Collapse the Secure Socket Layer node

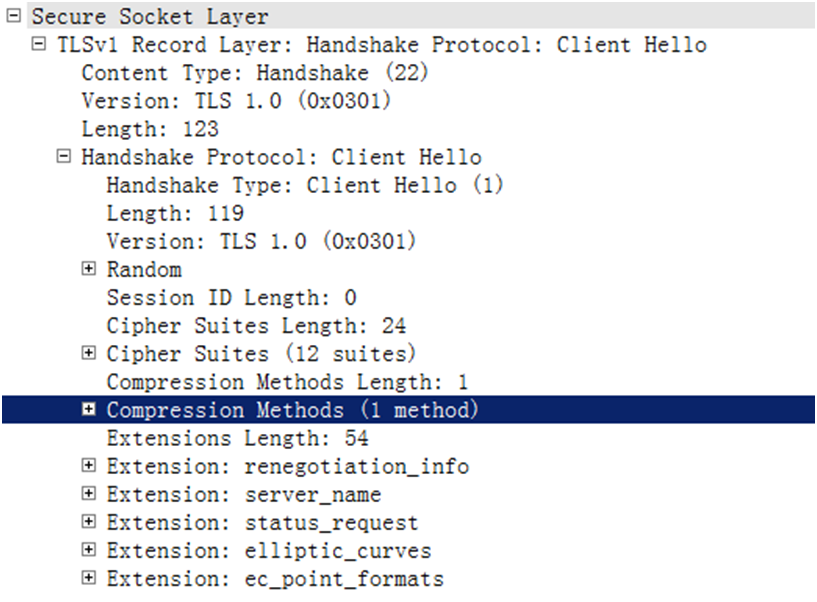click(x=14, y=17)
